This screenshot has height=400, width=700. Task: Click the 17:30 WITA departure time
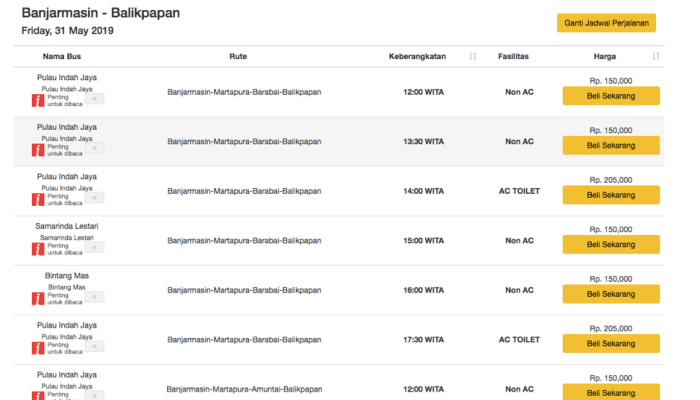coord(424,340)
